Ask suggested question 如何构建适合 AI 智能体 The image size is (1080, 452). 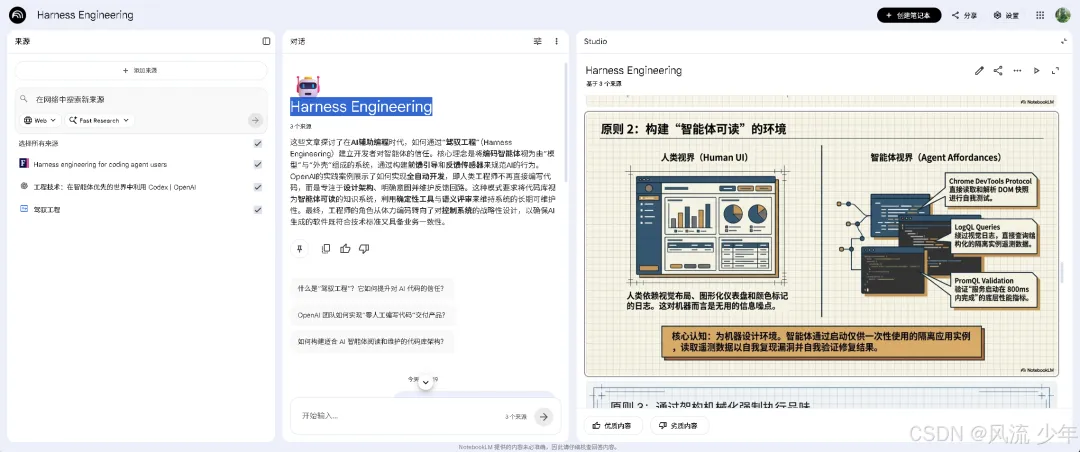[375, 341]
